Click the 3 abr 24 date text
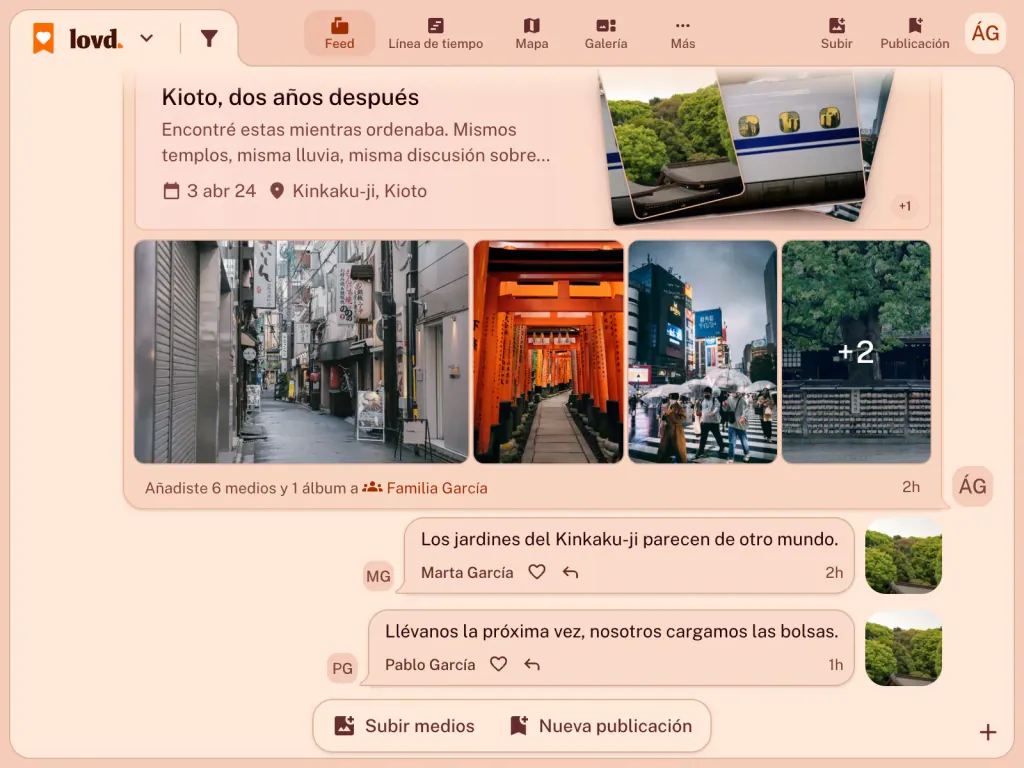Viewport: 1024px width, 768px height. click(221, 191)
